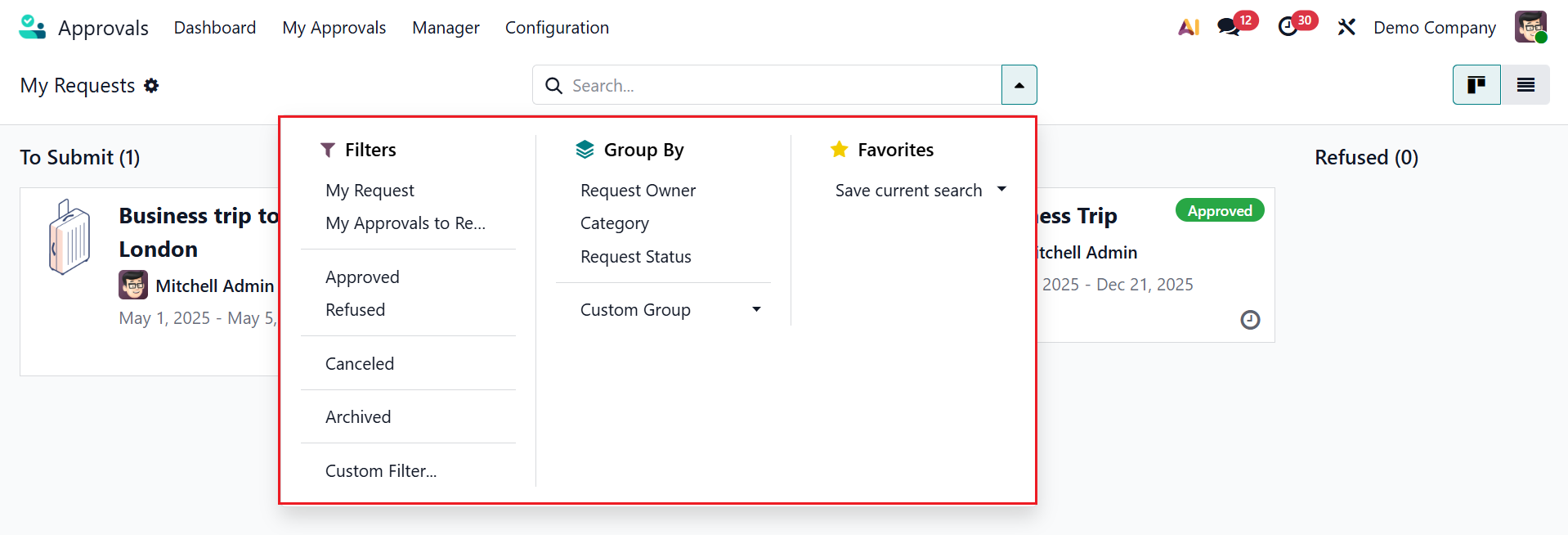The image size is (1568, 535).
Task: Open the Custom Filter… dialog
Action: tap(381, 471)
